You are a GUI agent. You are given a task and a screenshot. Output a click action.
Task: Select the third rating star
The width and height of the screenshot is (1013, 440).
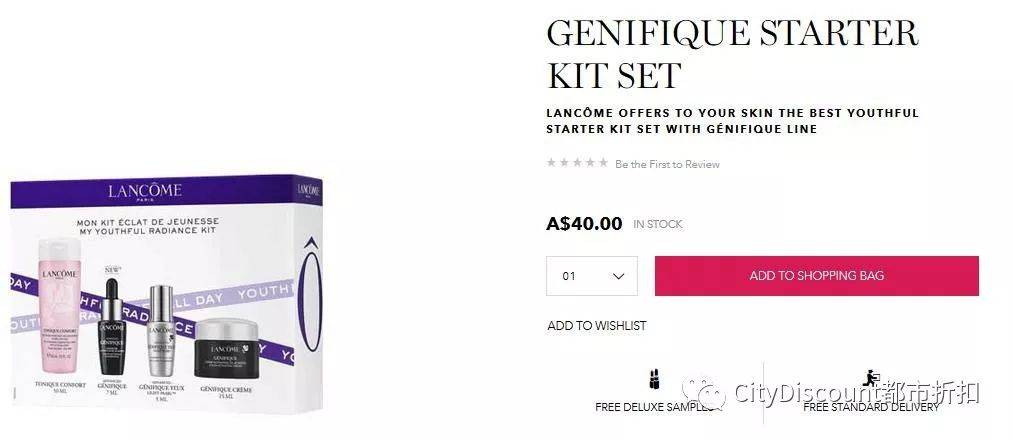click(577, 162)
